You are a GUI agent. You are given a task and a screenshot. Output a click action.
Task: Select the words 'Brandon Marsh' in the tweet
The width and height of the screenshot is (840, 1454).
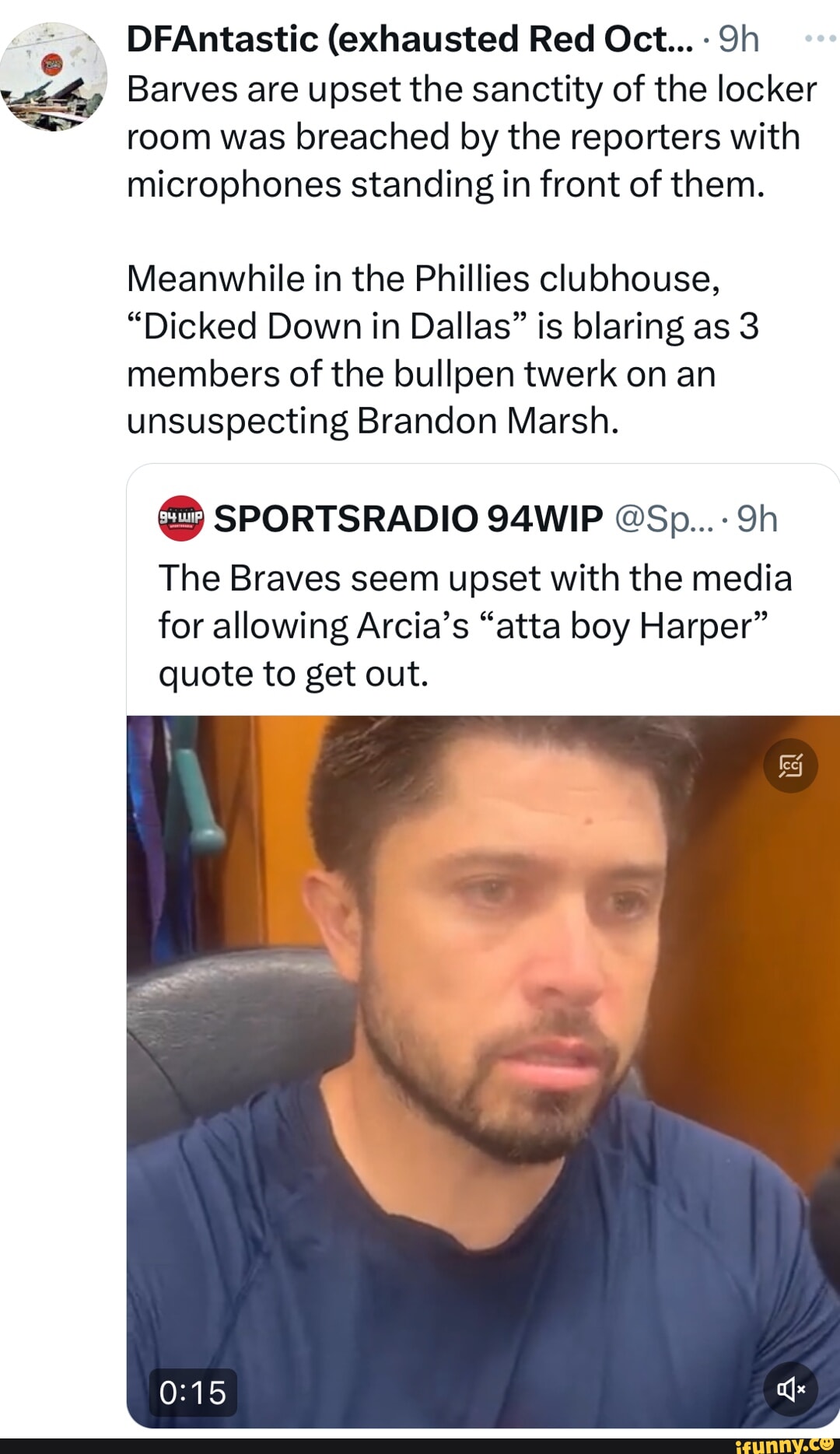click(488, 421)
